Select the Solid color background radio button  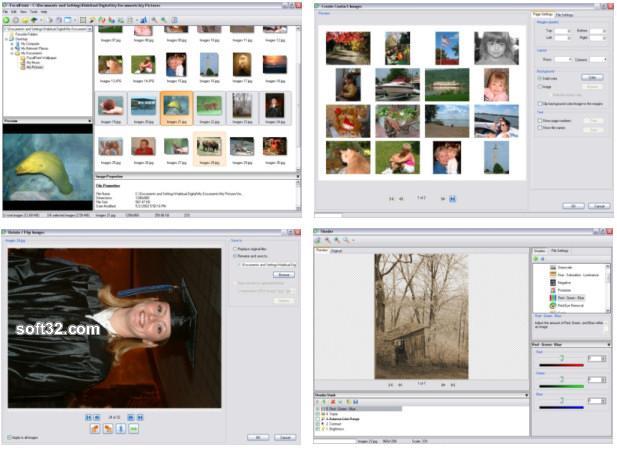point(540,78)
